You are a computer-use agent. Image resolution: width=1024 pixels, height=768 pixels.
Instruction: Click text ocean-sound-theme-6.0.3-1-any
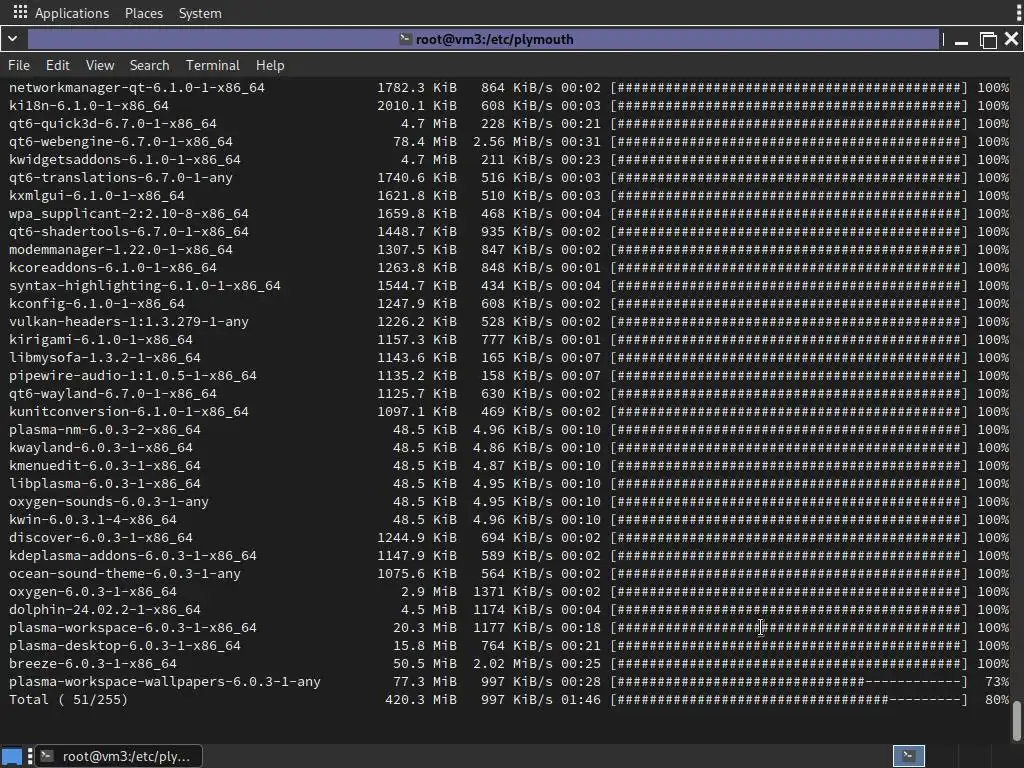tap(125, 573)
